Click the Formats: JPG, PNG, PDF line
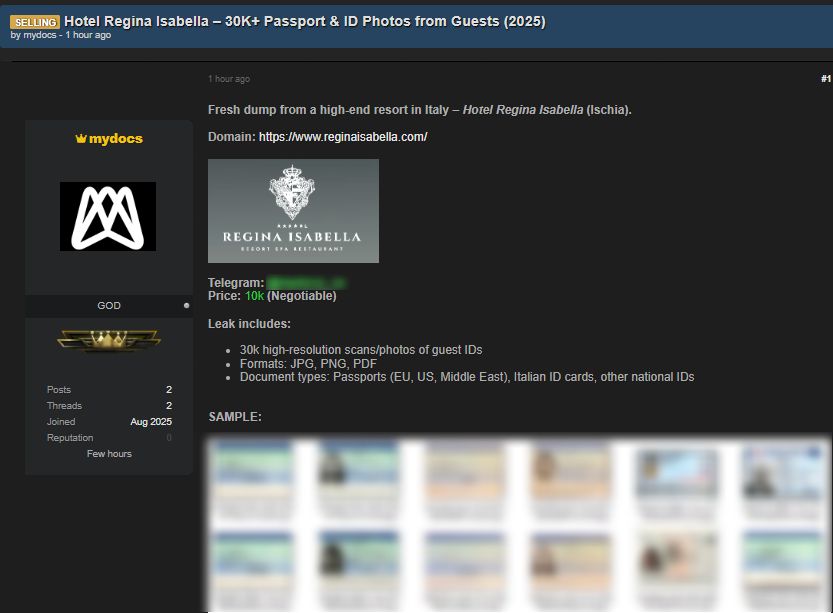 tap(308, 363)
